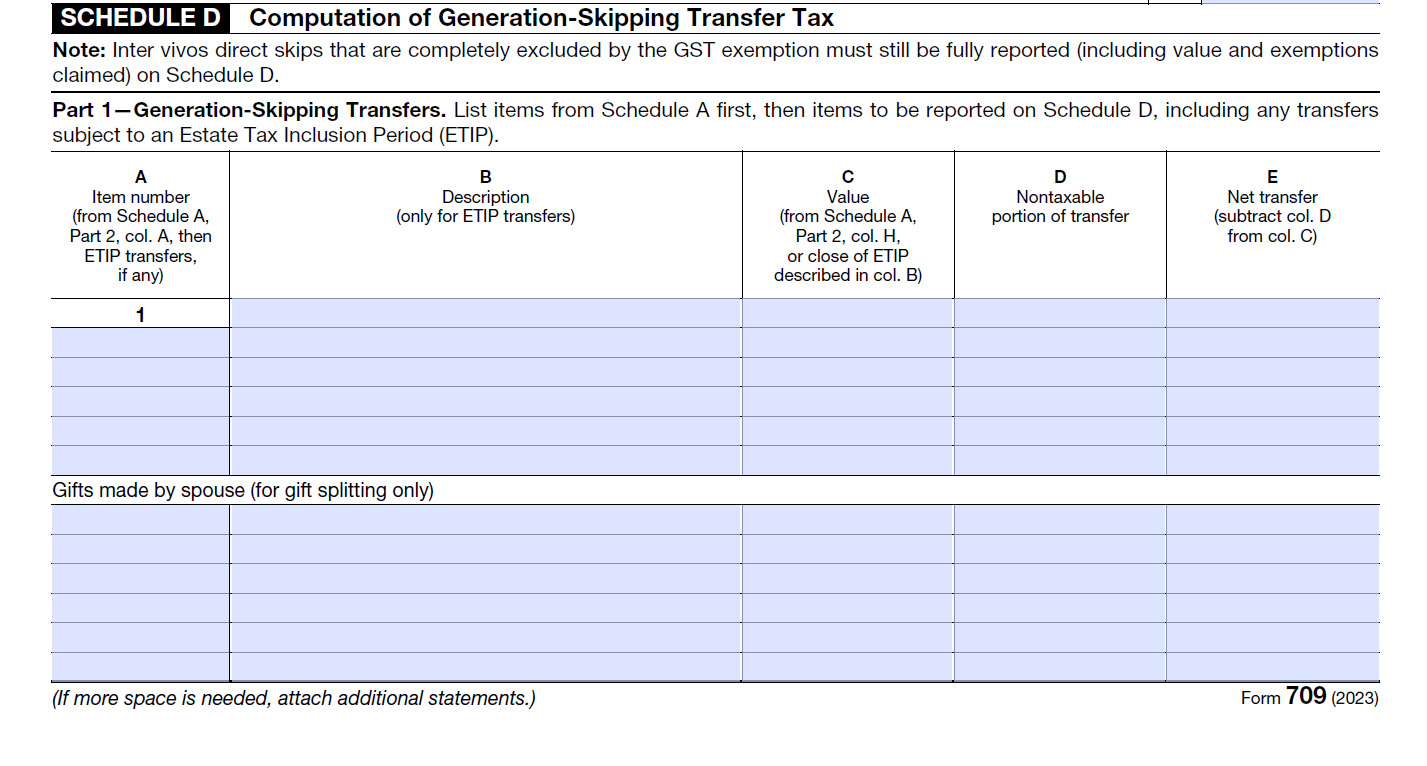Viewport: 1427px width, 766px height.
Task: Click first Item number cell under spouse section
Action: 139,520
